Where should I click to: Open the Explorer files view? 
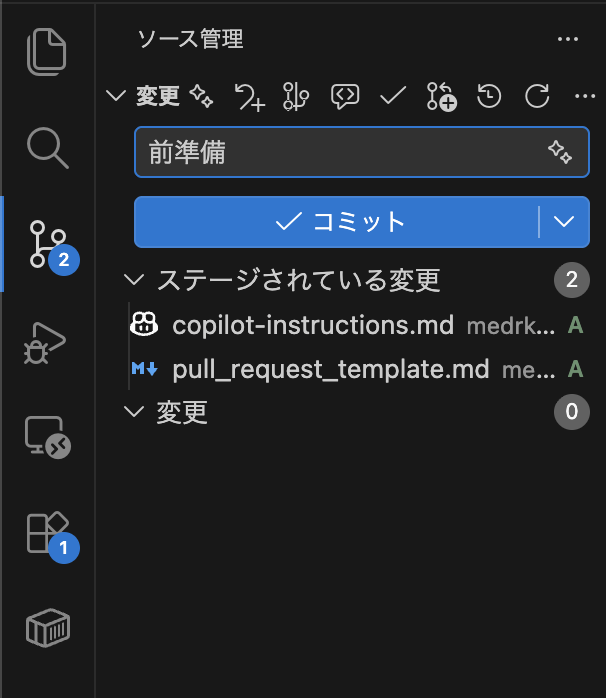(47, 52)
